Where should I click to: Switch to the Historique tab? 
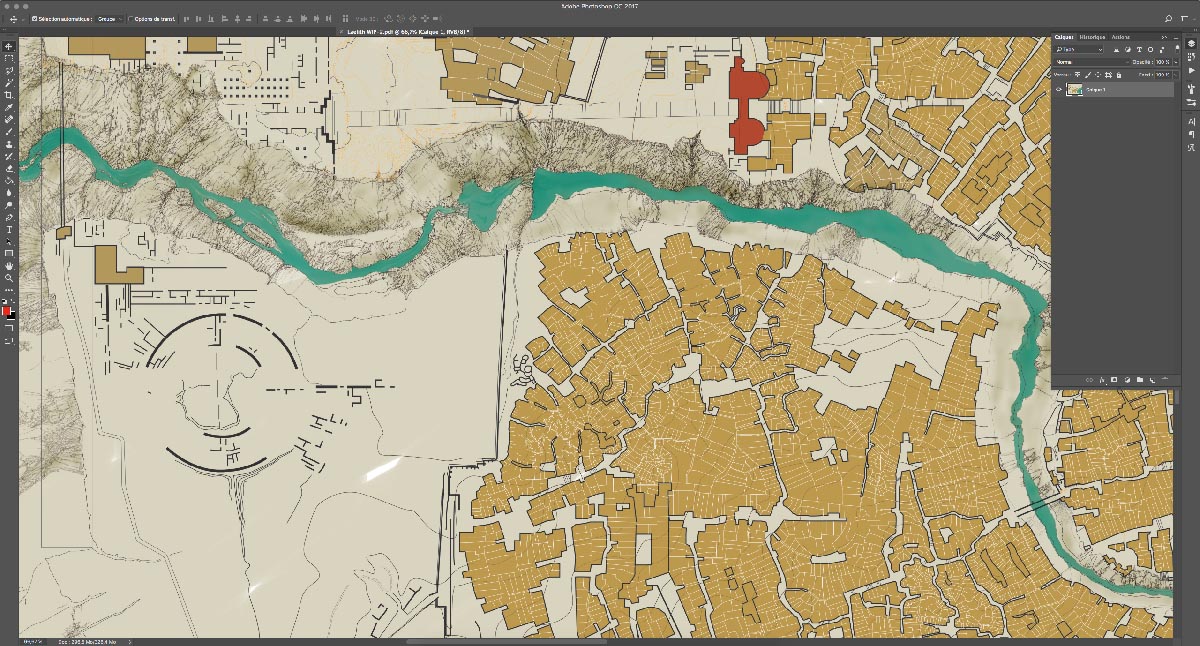point(1092,37)
